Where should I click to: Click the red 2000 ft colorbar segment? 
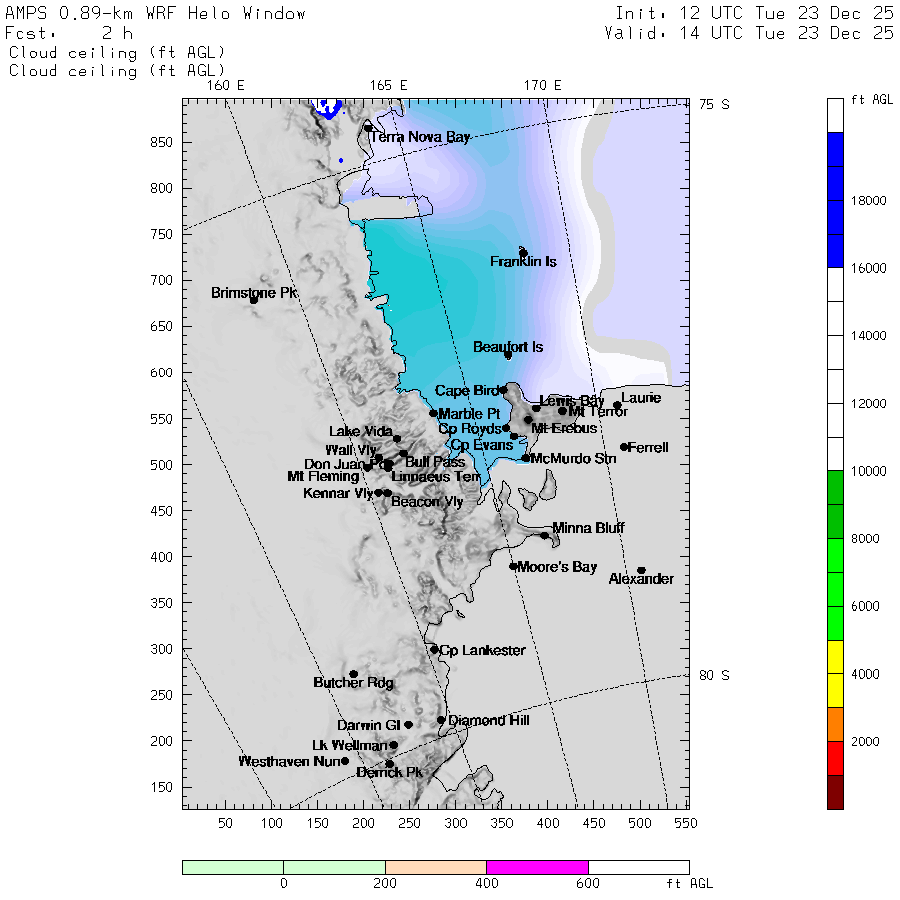835,758
